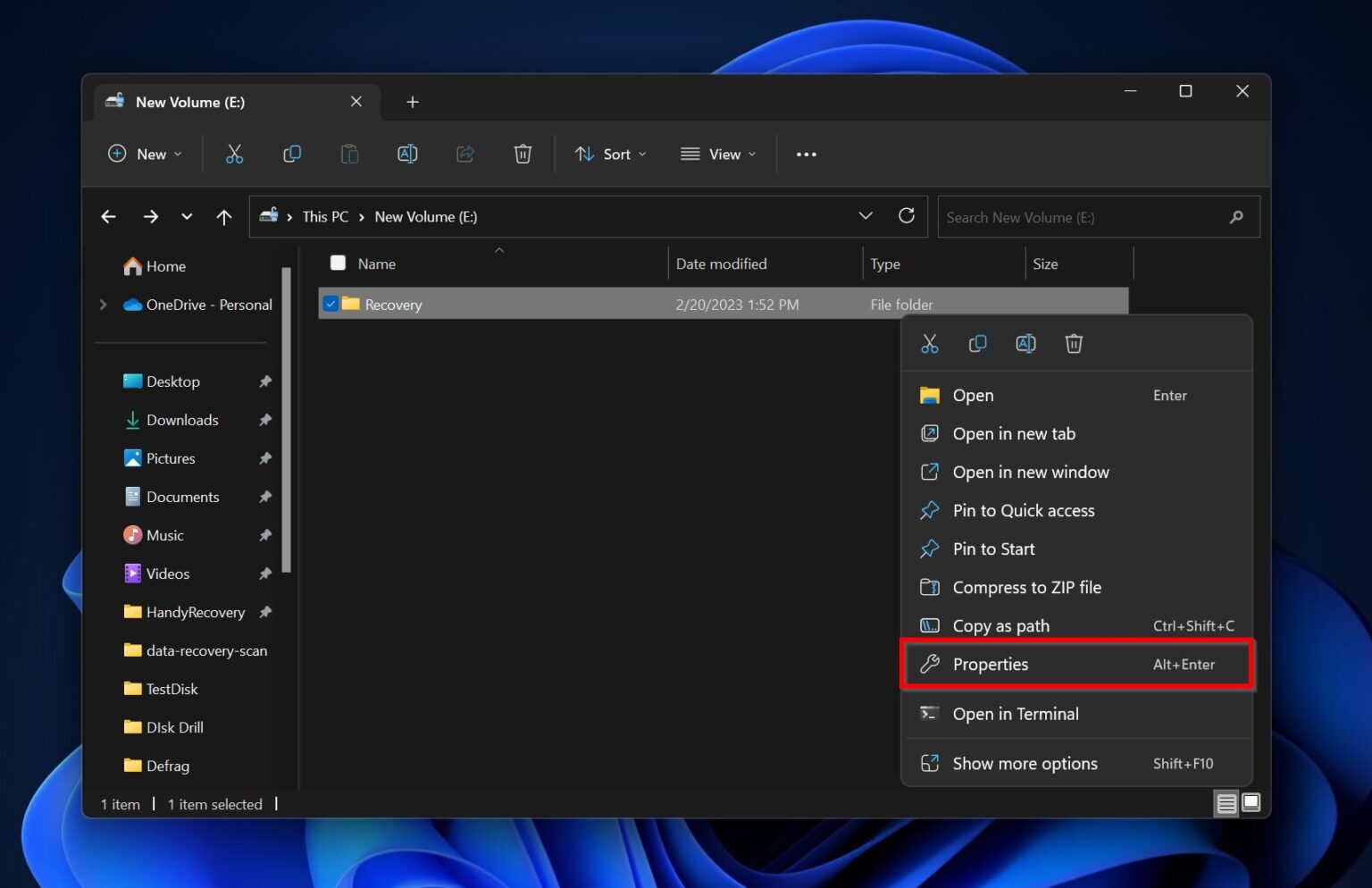Open the Downloads folder in the sidebar
Image resolution: width=1372 pixels, height=888 pixels.
pos(182,420)
